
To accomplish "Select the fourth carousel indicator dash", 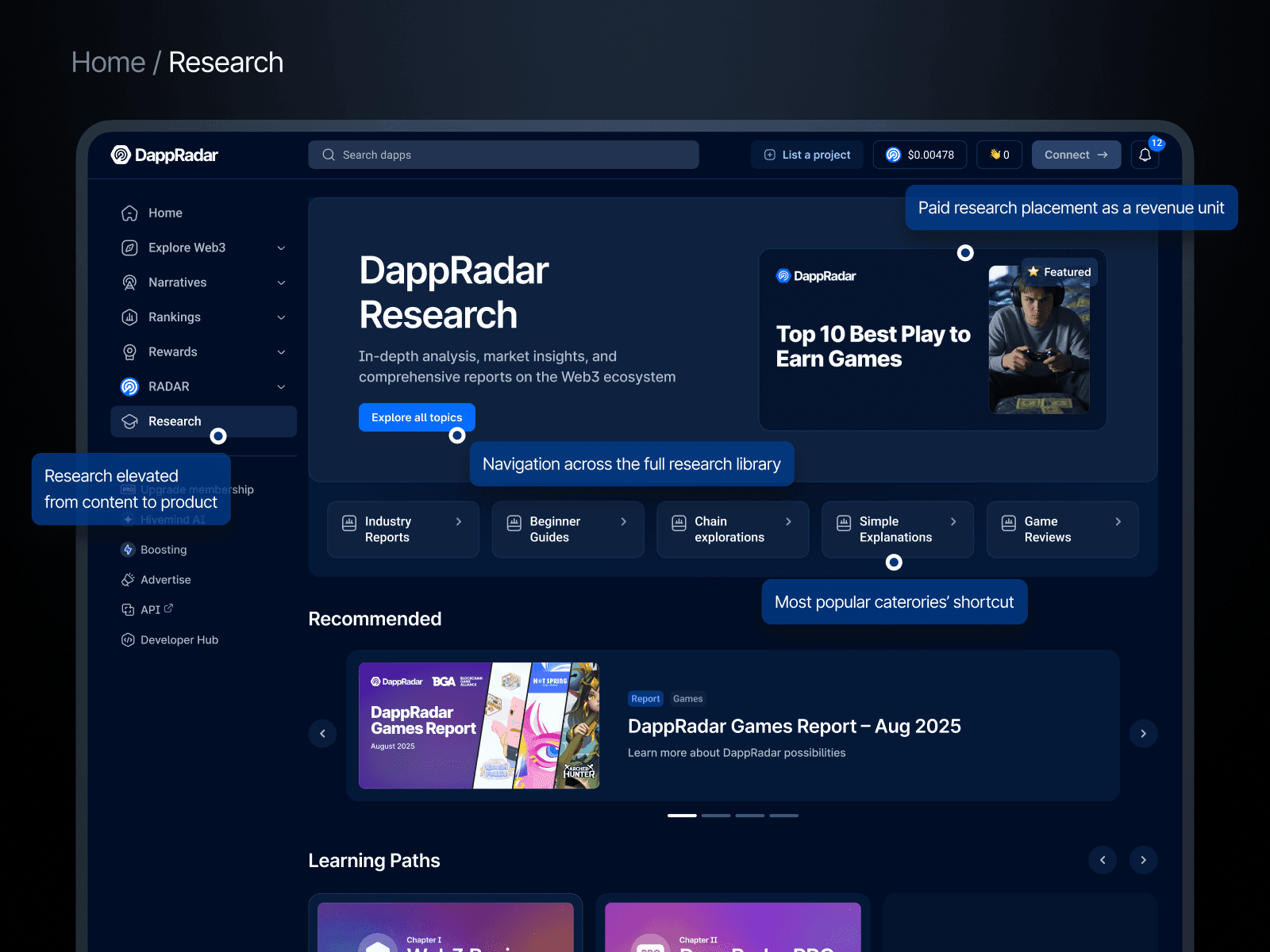I will coord(783,816).
